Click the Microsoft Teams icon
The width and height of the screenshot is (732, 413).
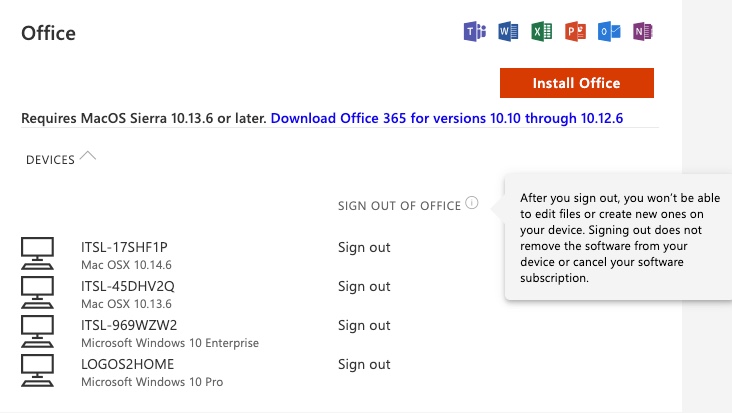(475, 32)
